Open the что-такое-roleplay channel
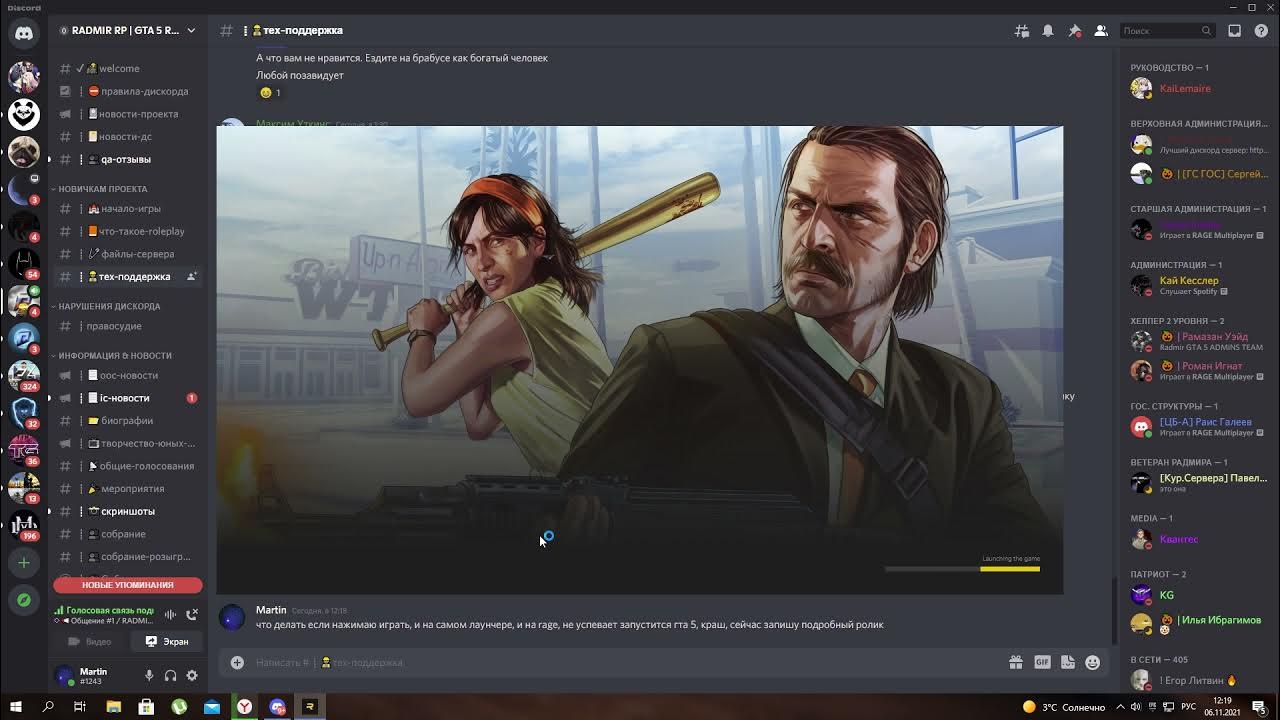Screen dimensions: 1280x720 129,231
